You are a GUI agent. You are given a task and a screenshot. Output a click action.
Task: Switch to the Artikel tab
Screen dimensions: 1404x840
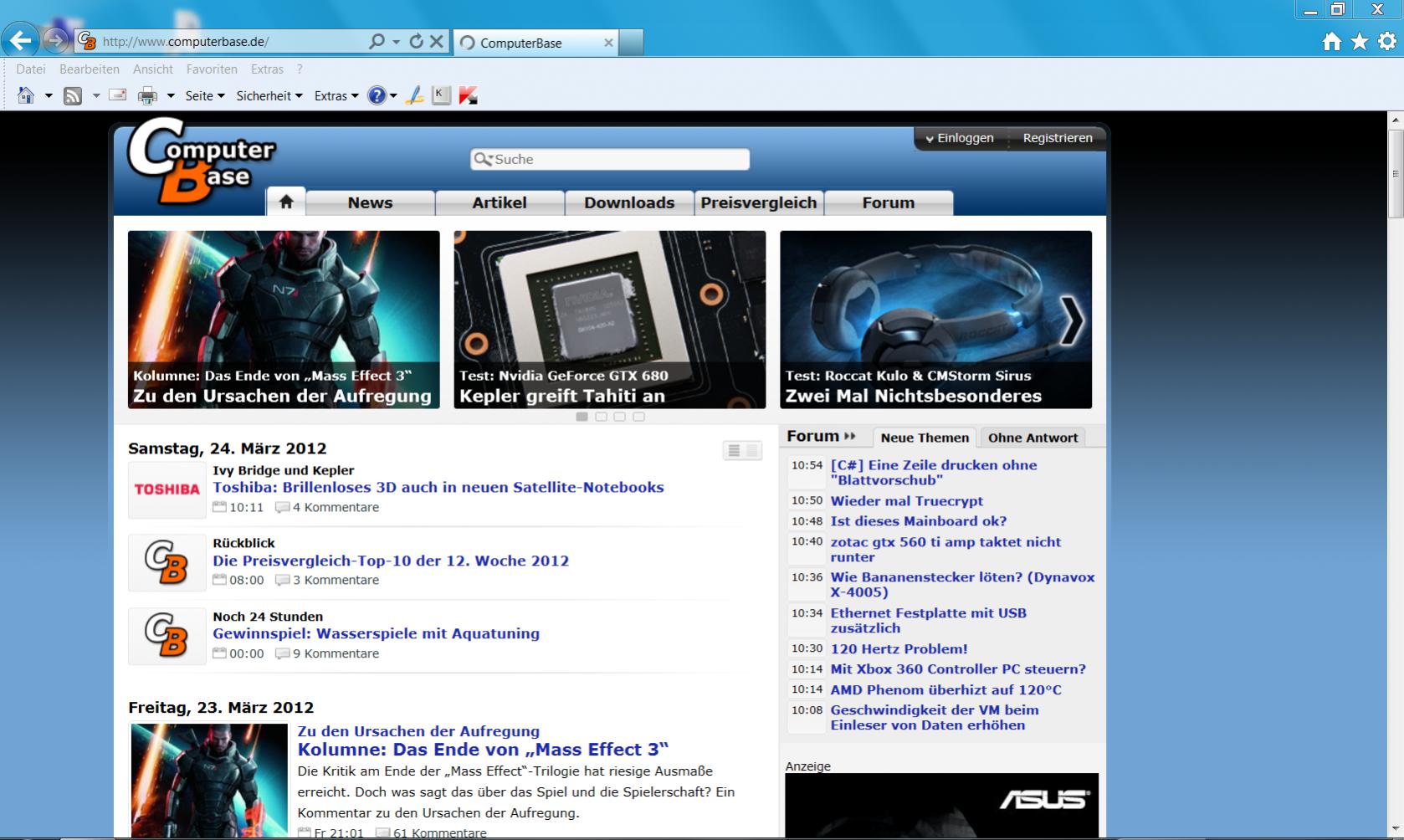click(x=500, y=202)
